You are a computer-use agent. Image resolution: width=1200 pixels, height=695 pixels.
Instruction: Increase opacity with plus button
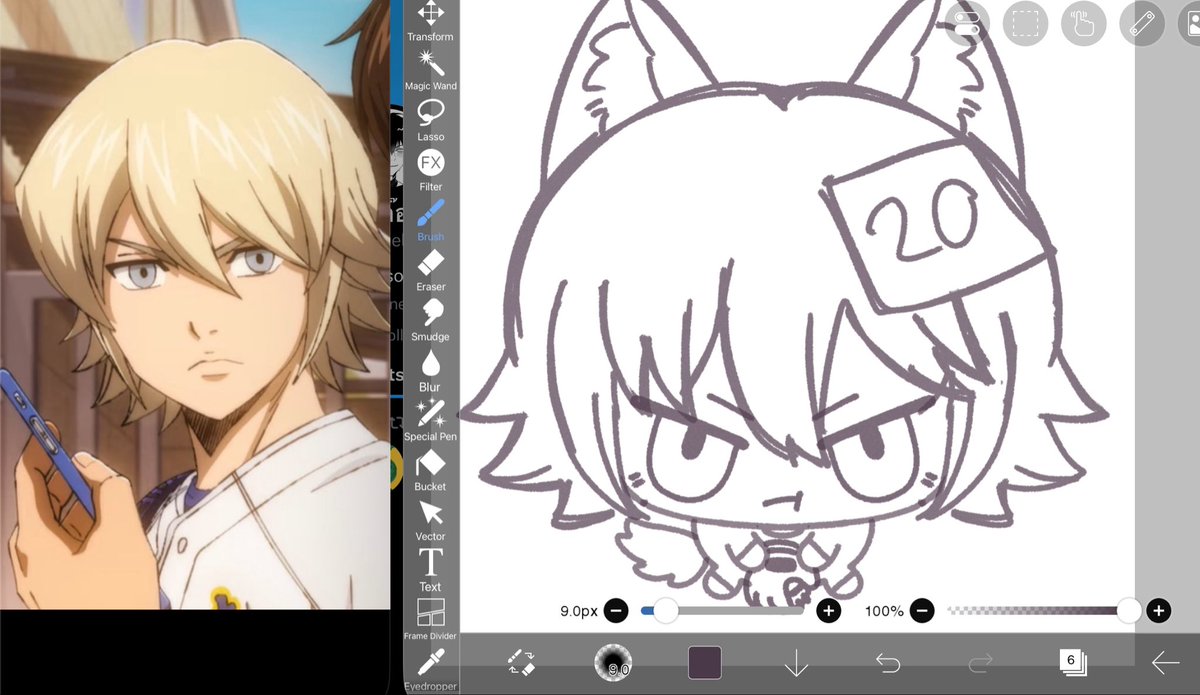pos(1158,610)
